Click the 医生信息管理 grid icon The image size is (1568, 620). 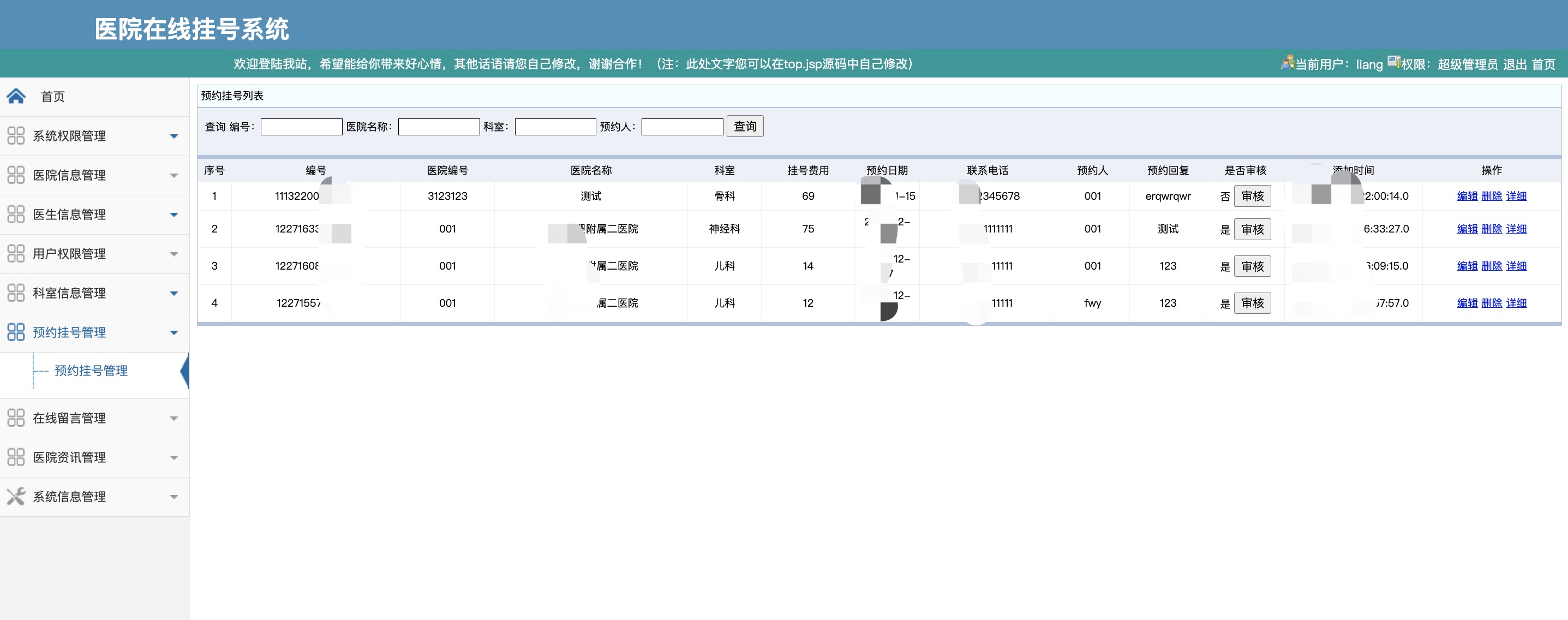click(x=16, y=214)
